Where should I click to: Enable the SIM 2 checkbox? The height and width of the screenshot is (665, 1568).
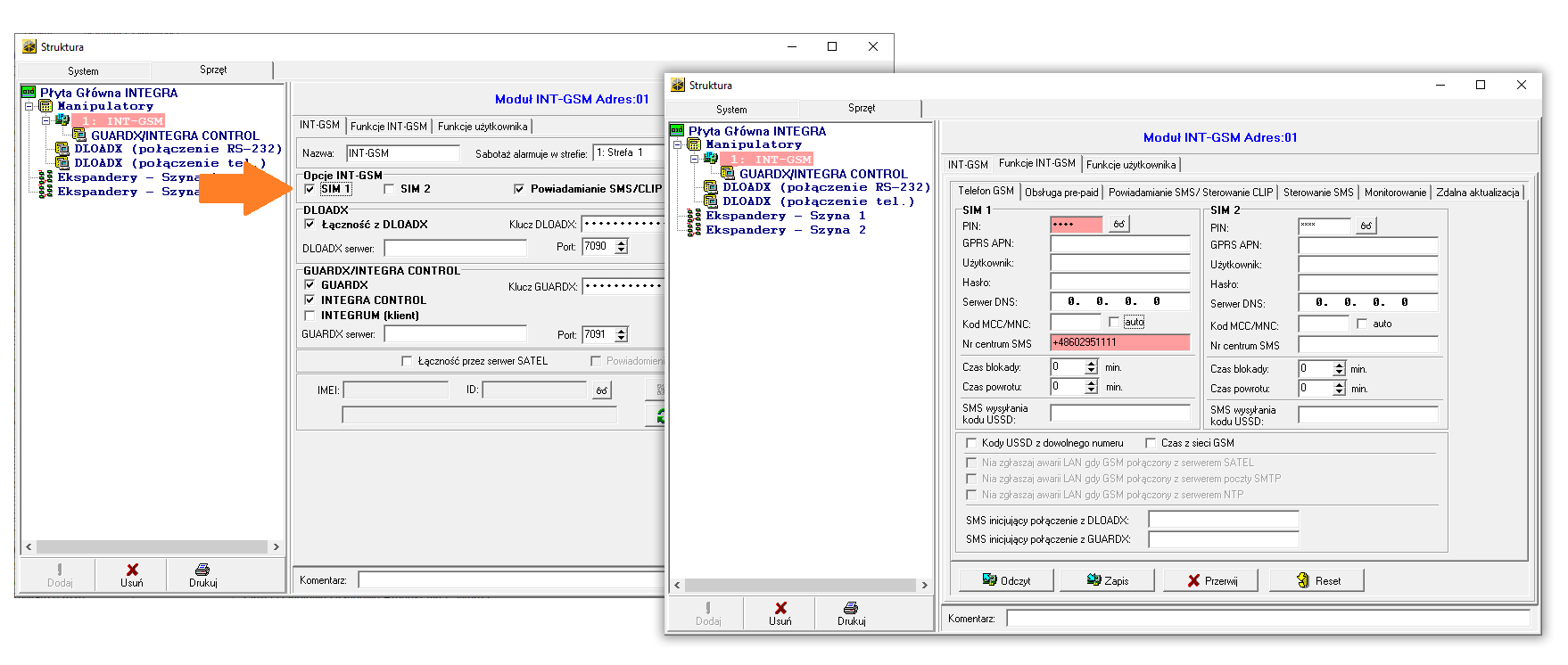click(x=389, y=189)
